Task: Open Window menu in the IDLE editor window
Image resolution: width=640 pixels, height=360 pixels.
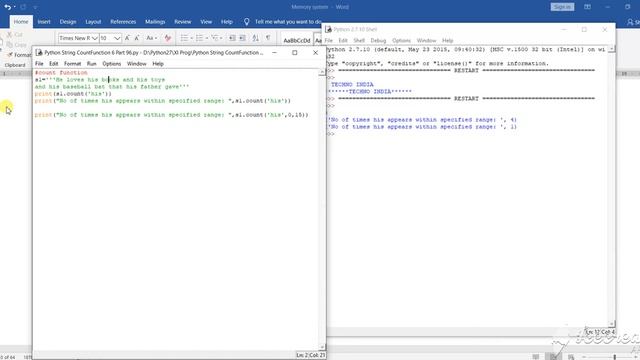Action: 136,64
